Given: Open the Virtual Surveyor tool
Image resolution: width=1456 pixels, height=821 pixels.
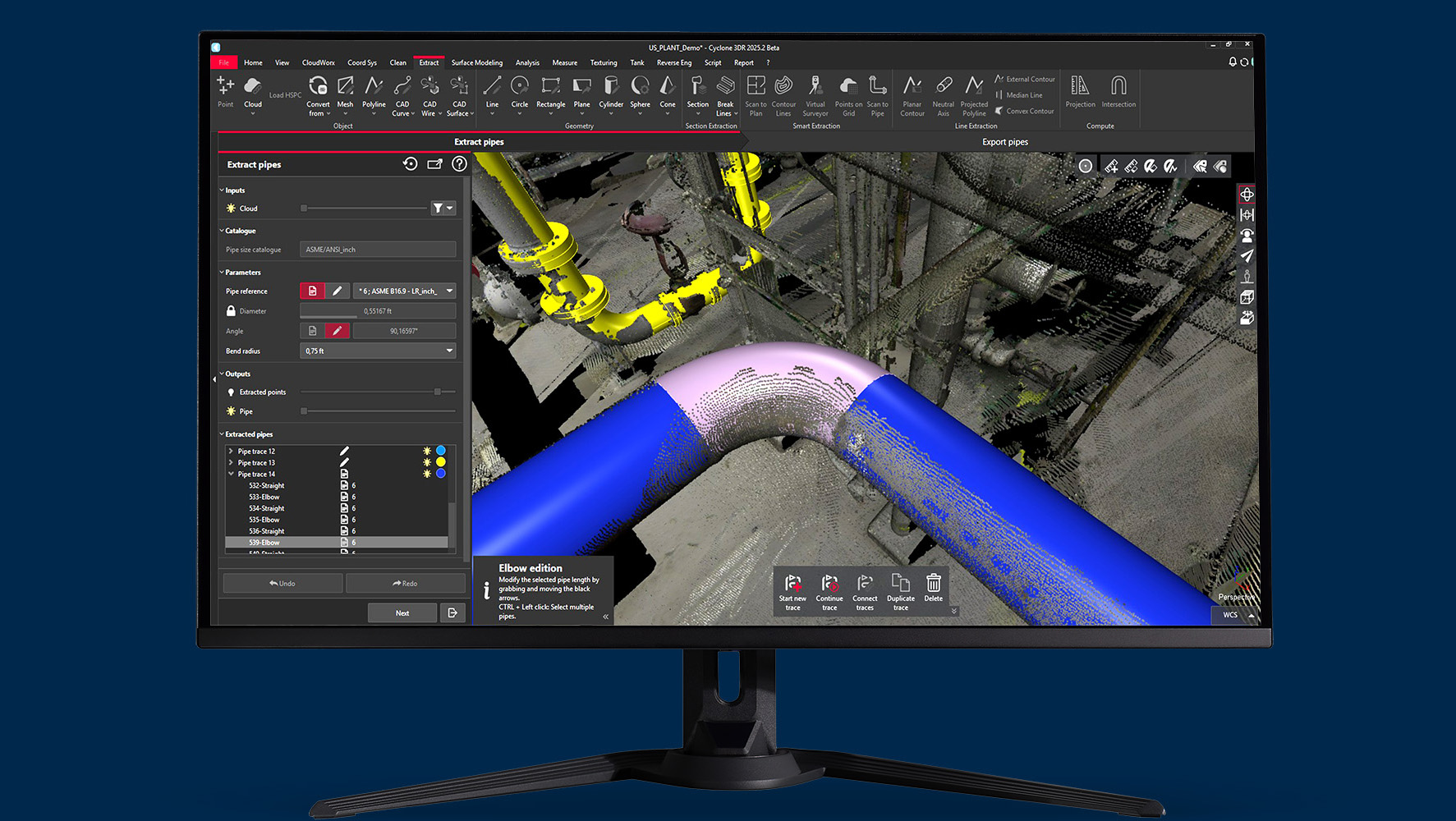Looking at the screenshot, I should click(x=815, y=95).
